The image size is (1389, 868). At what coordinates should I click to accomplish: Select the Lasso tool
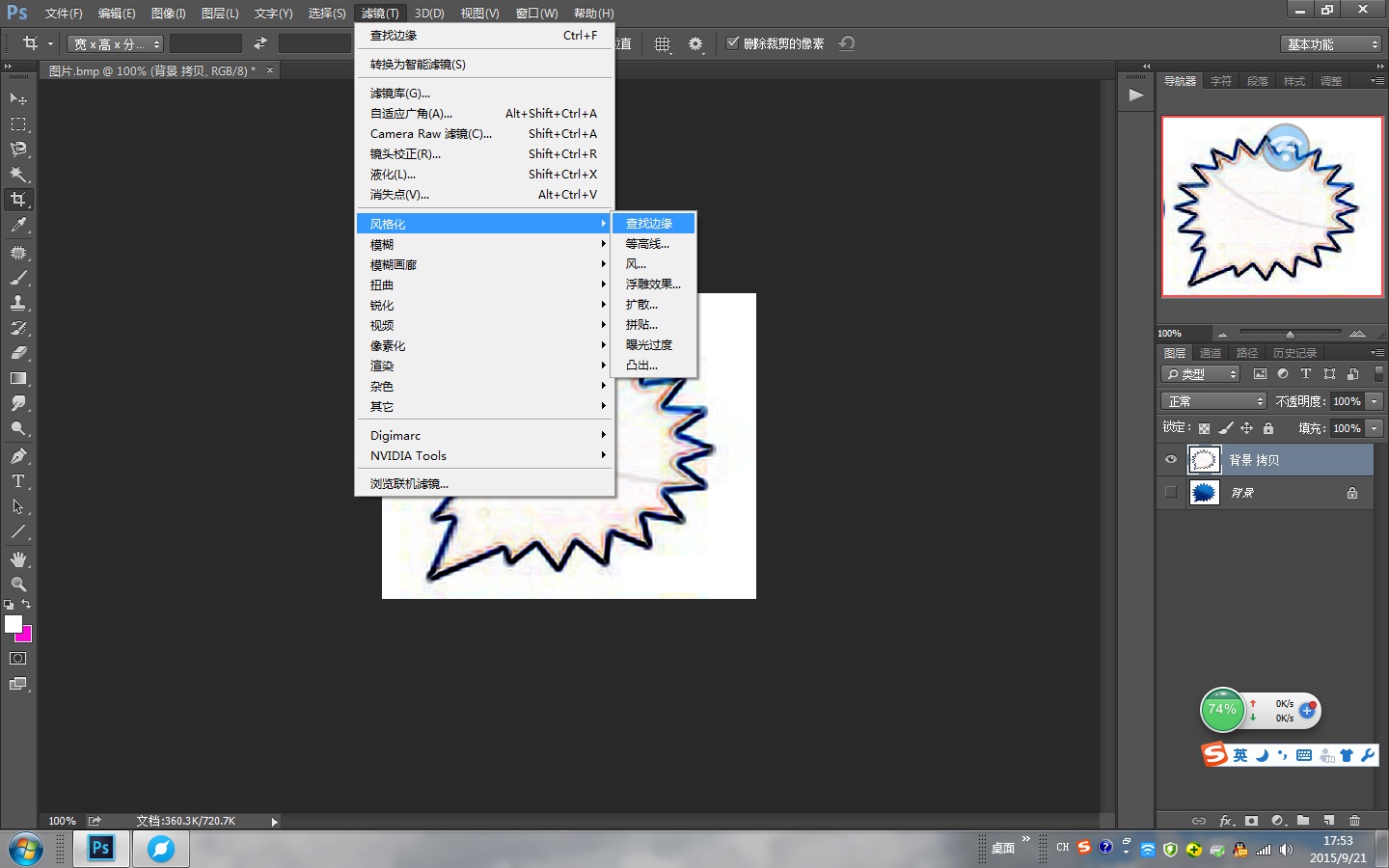(18, 149)
